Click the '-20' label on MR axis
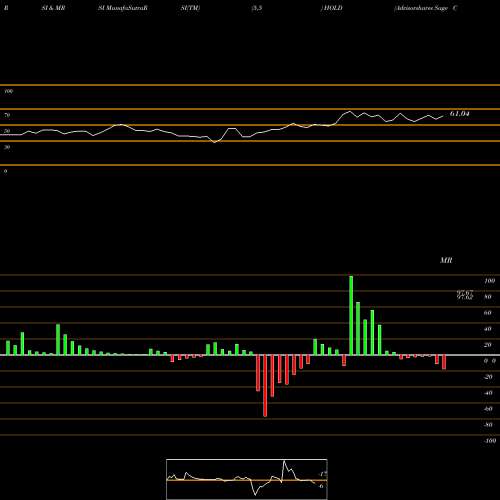This screenshot has height=500, width=500. [488, 377]
